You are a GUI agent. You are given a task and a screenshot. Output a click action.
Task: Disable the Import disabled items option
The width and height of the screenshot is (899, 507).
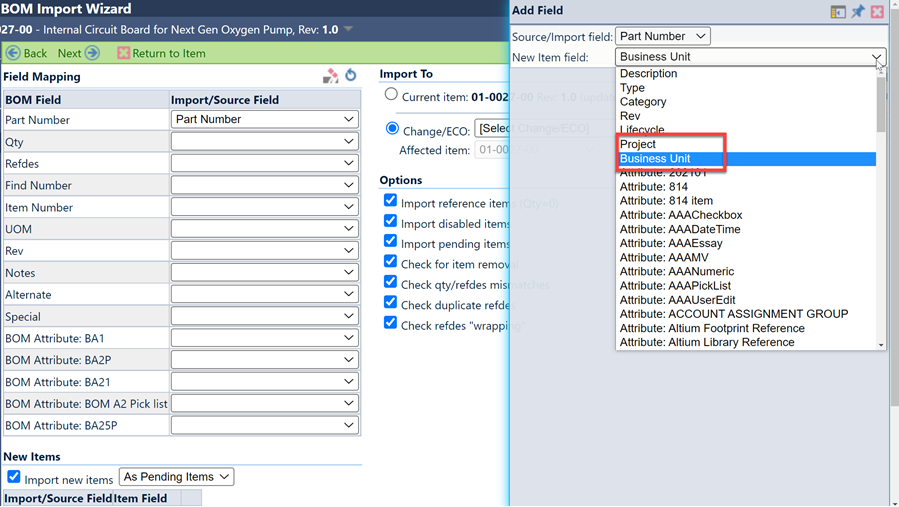390,222
